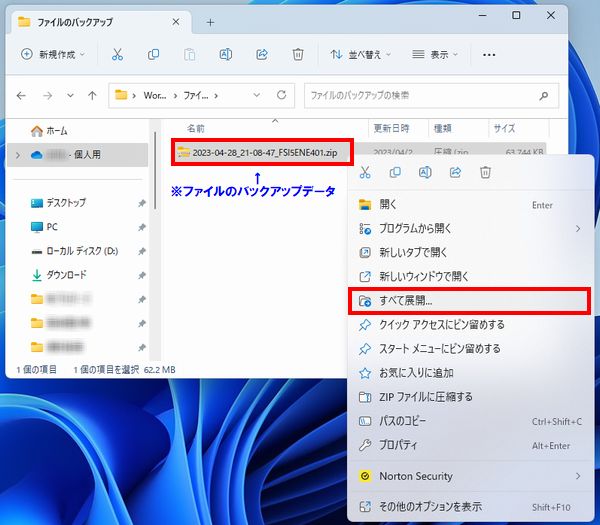The height and width of the screenshot is (525, 600).
Task: Expand the Norton Security submenu arrow
Action: coord(578,476)
